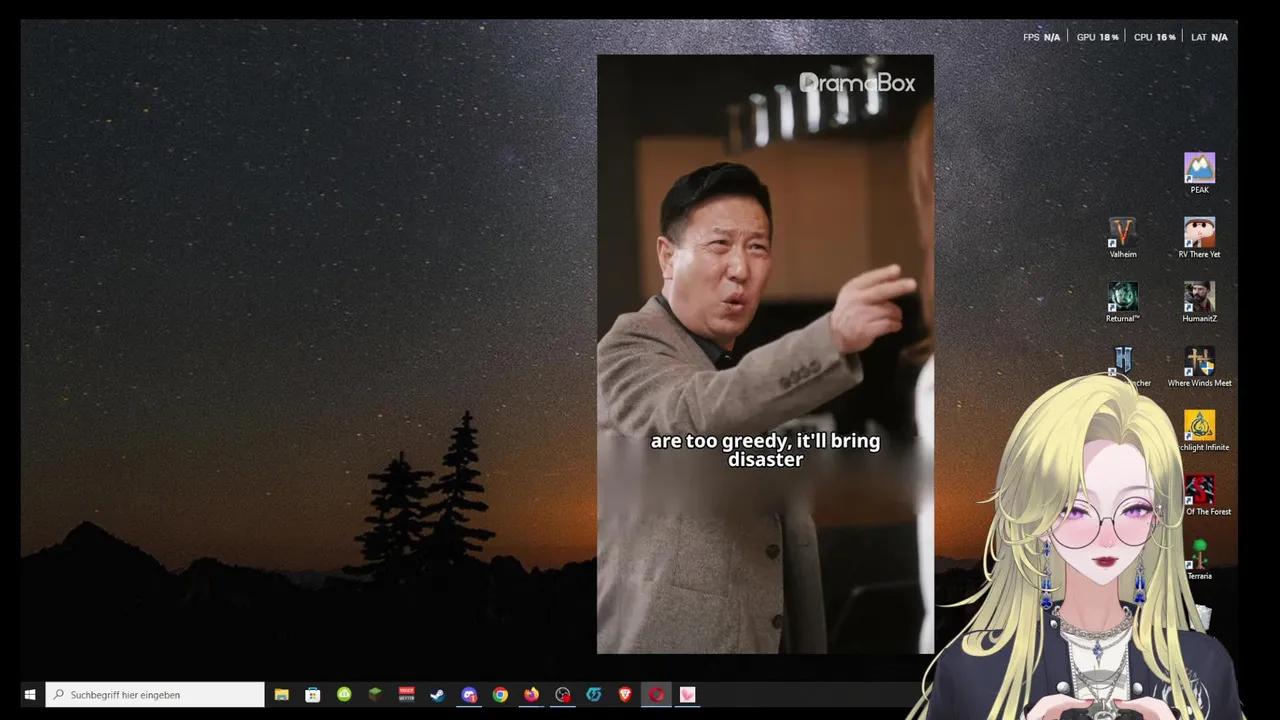The width and height of the screenshot is (1280, 720).
Task: Open the green circular taskbar app
Action: [344, 695]
